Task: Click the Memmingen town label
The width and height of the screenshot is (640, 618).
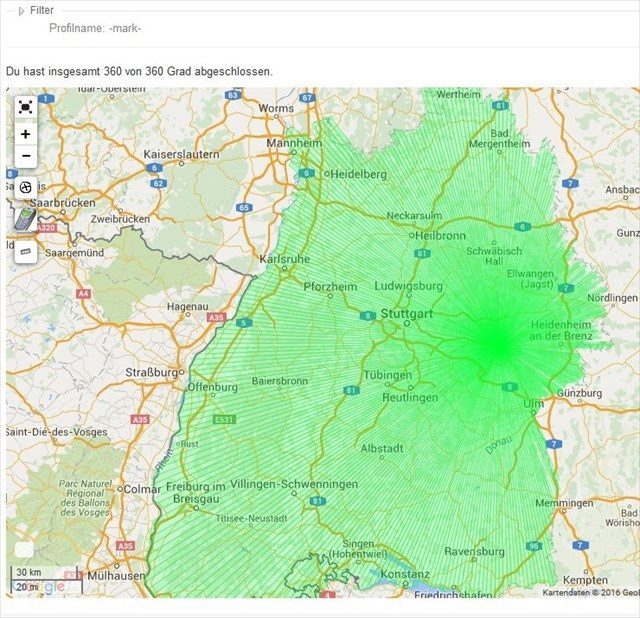Action: coord(564,503)
